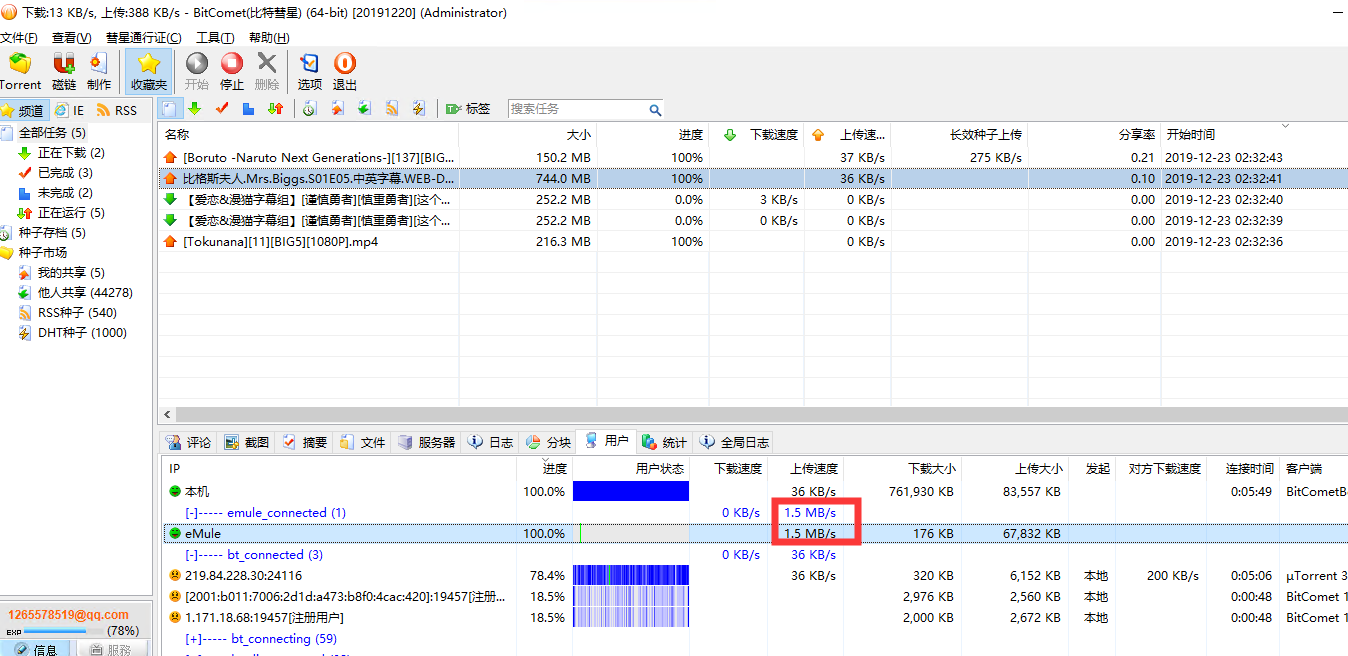Screen dimensions: 1348x656
Task: Select 他人共享 (44278) in sidebar
Action: click(x=85, y=293)
